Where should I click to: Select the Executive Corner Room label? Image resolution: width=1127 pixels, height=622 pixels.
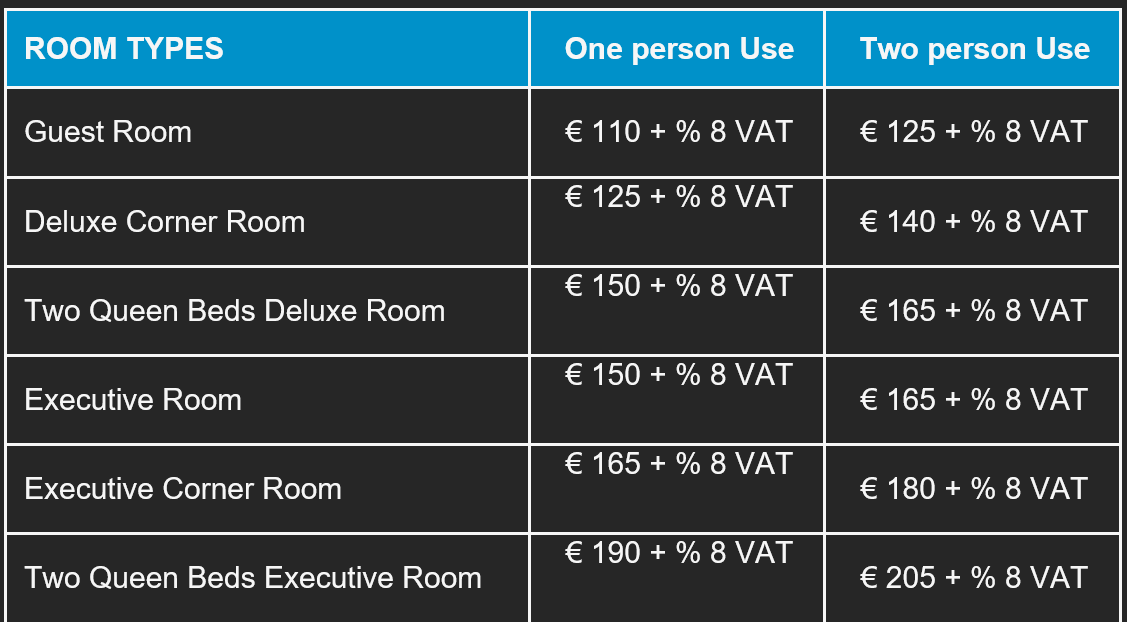183,489
